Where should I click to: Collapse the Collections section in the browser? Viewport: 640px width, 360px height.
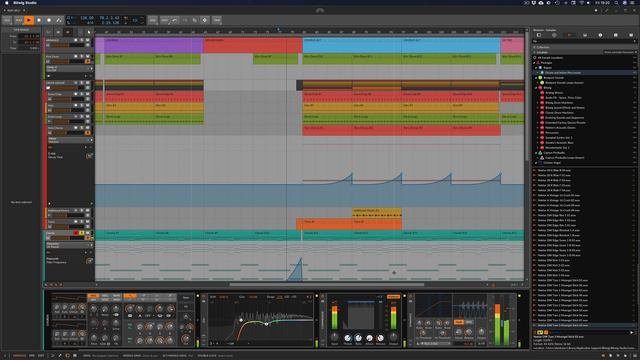pyautogui.click(x=534, y=47)
